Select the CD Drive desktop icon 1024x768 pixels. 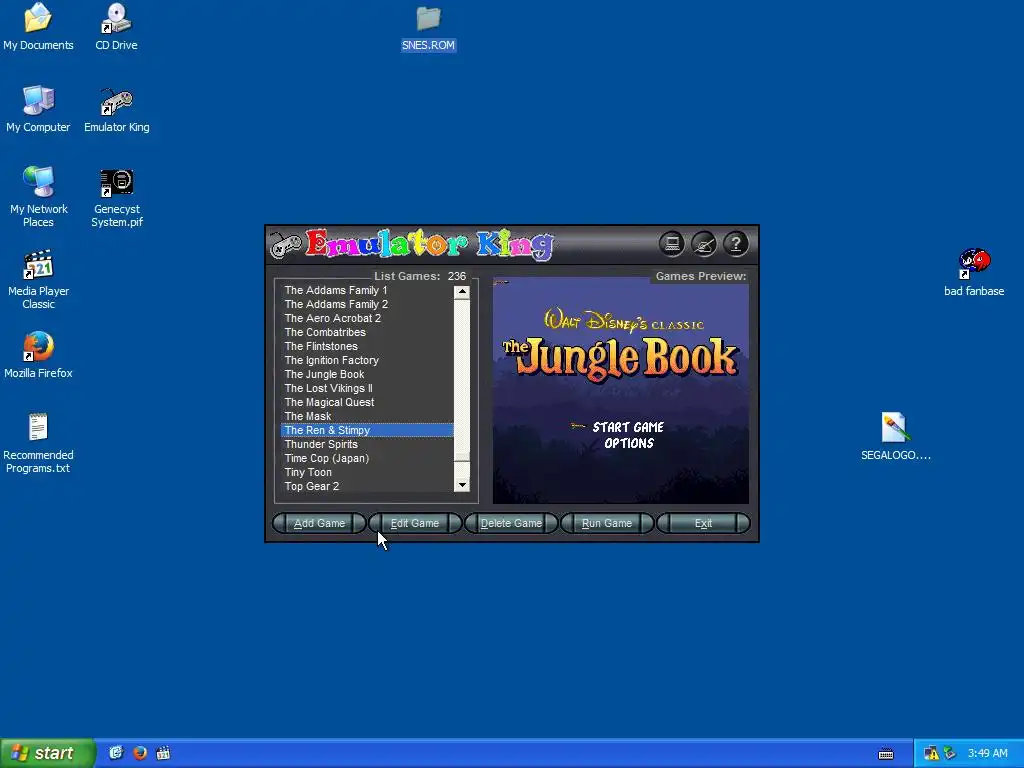[116, 27]
